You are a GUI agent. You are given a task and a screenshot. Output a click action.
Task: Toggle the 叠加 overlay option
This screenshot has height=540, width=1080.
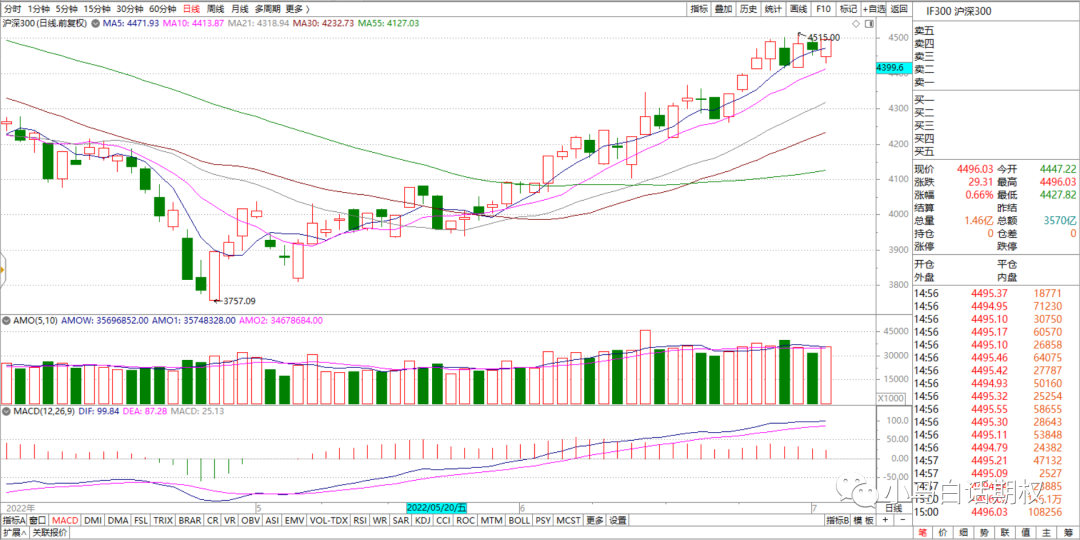723,8
